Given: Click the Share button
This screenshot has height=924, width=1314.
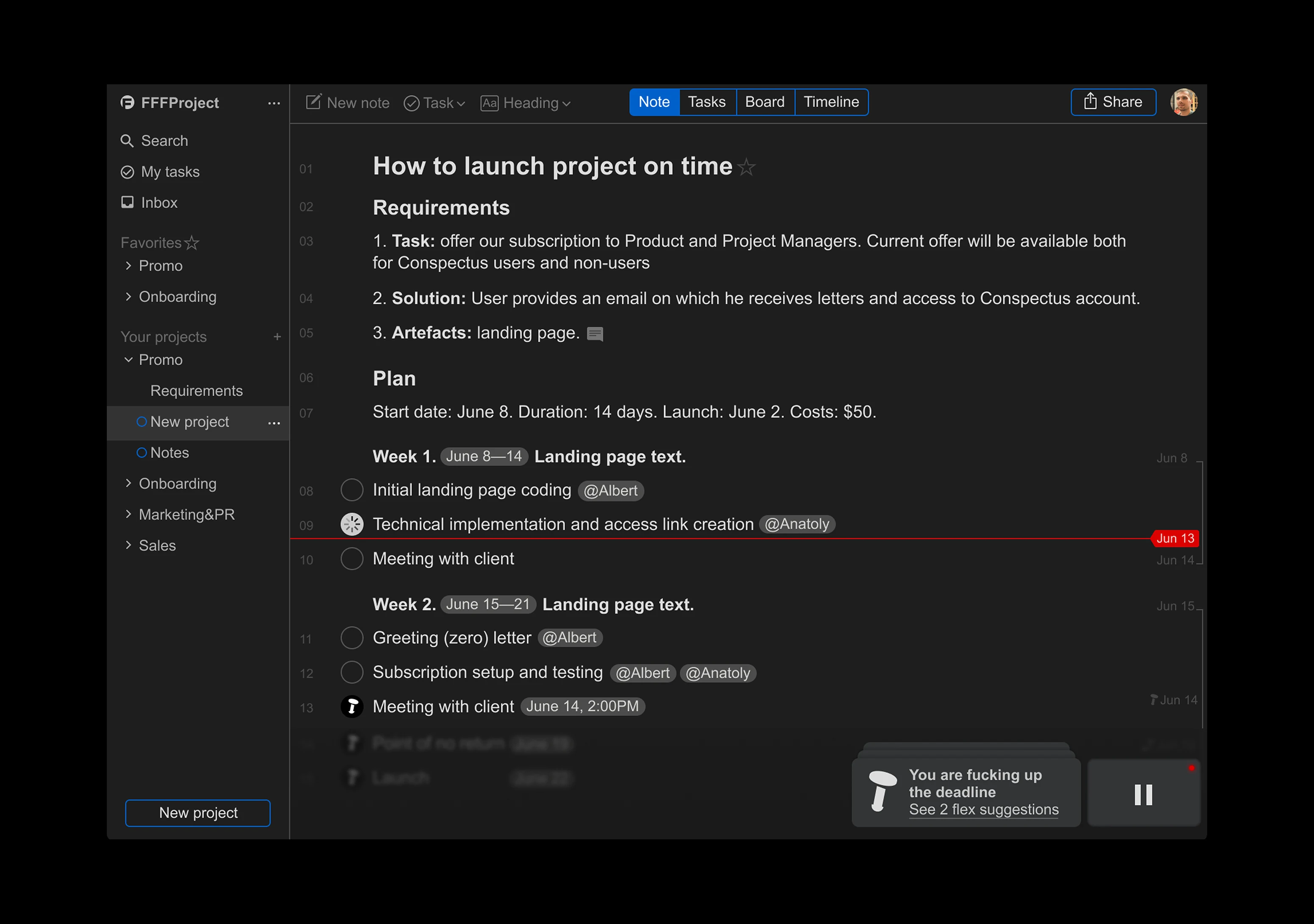Looking at the screenshot, I should (1113, 103).
